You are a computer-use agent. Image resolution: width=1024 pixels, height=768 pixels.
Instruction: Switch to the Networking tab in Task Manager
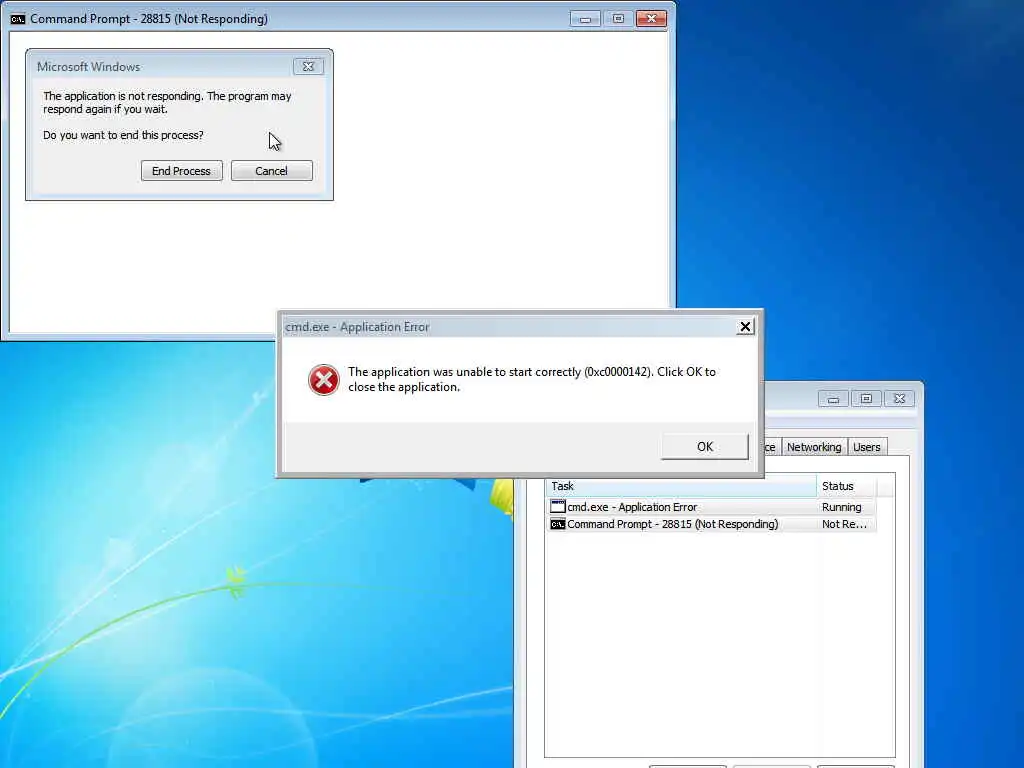click(814, 447)
